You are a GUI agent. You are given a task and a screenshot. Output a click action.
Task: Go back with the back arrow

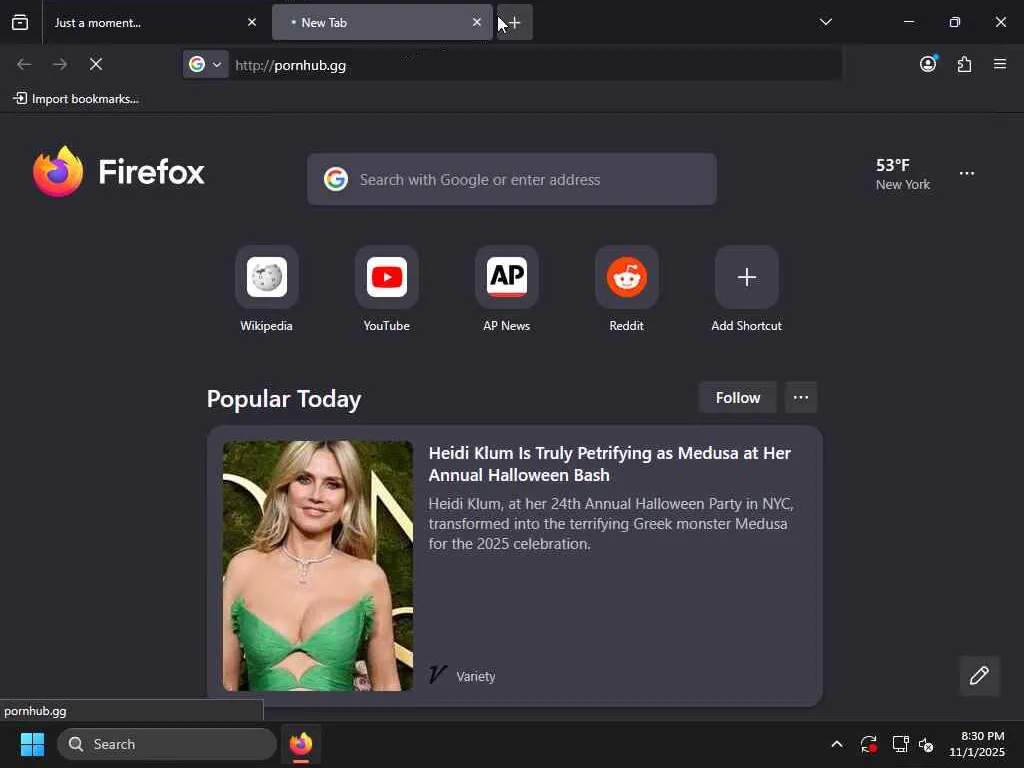coord(24,64)
